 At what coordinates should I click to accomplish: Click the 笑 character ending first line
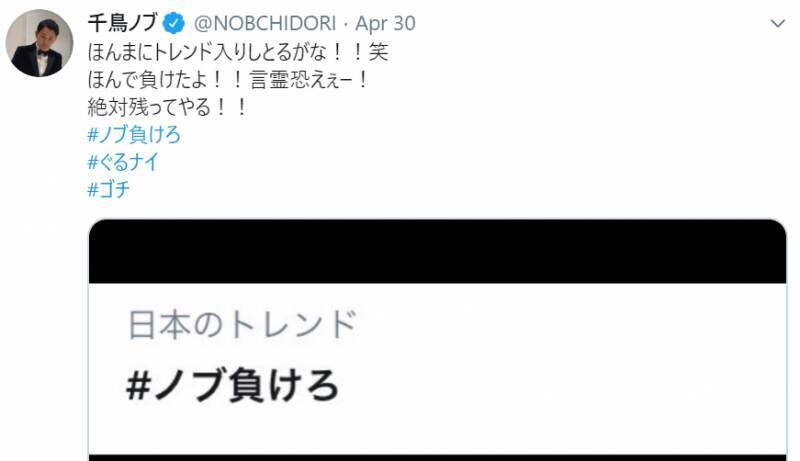(379, 52)
